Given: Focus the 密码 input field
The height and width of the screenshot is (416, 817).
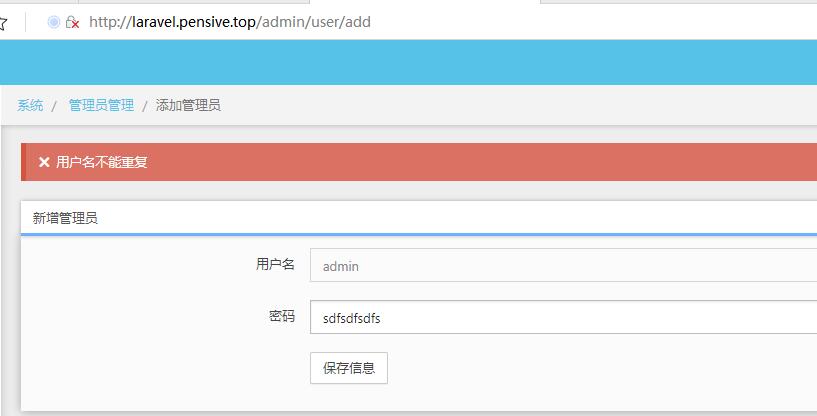Looking at the screenshot, I should [562, 318].
